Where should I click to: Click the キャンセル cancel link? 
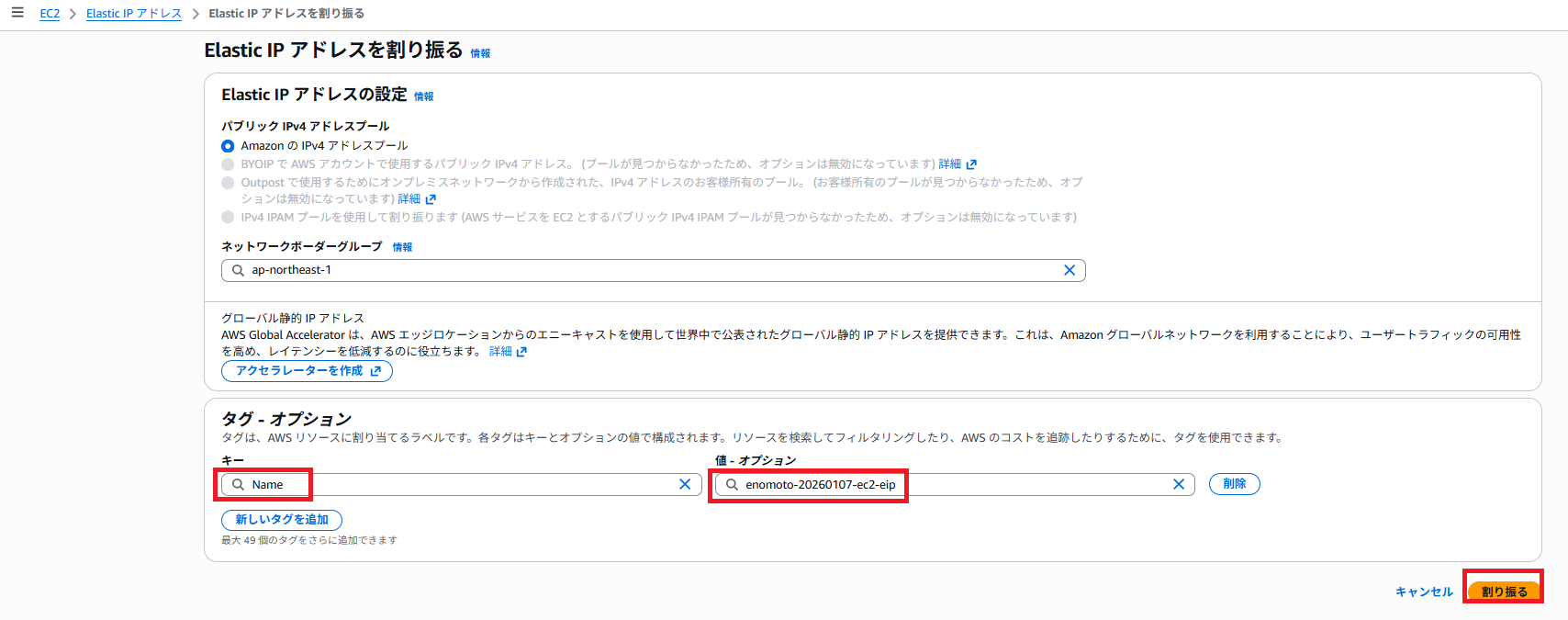tap(1423, 592)
